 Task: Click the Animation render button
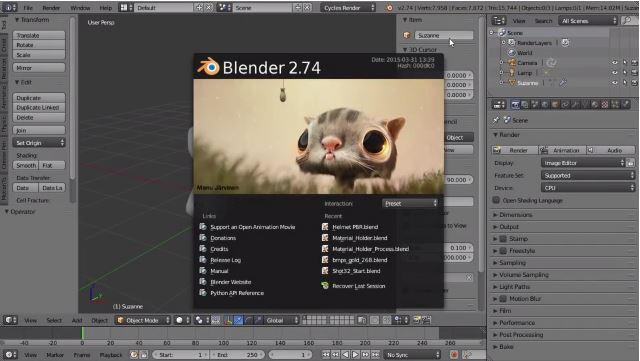tap(562, 150)
